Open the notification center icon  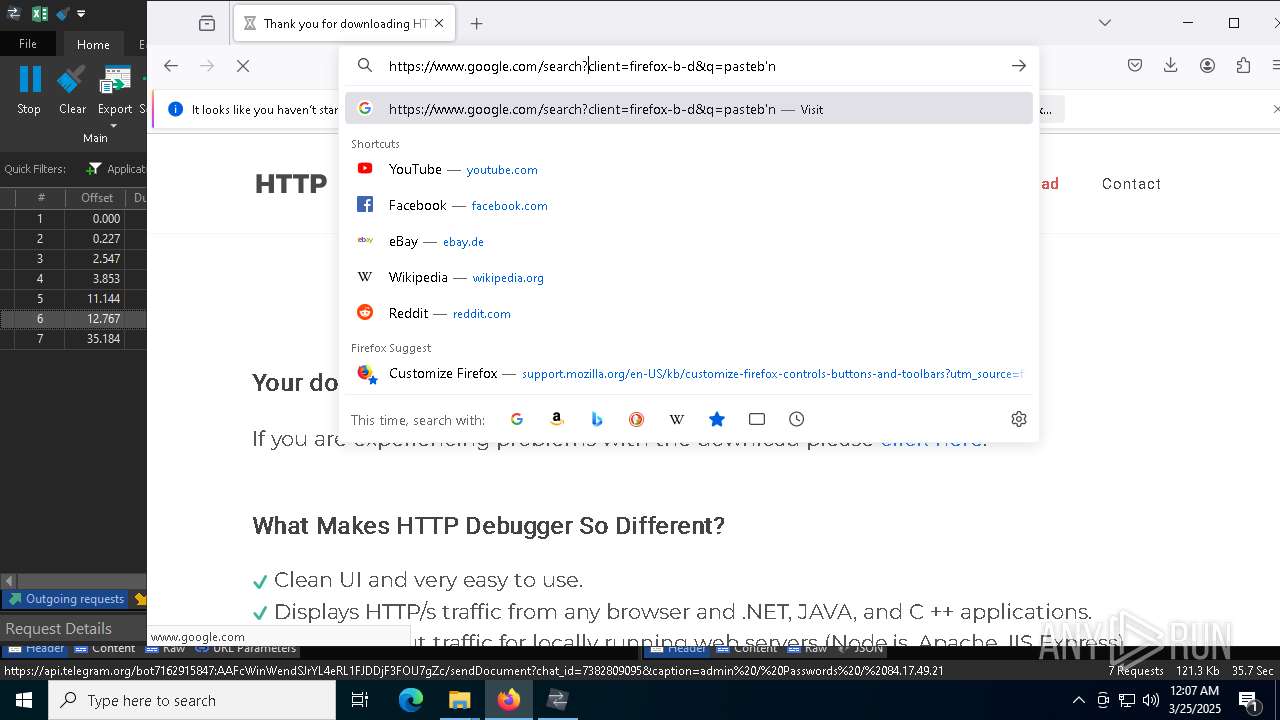pos(1248,700)
